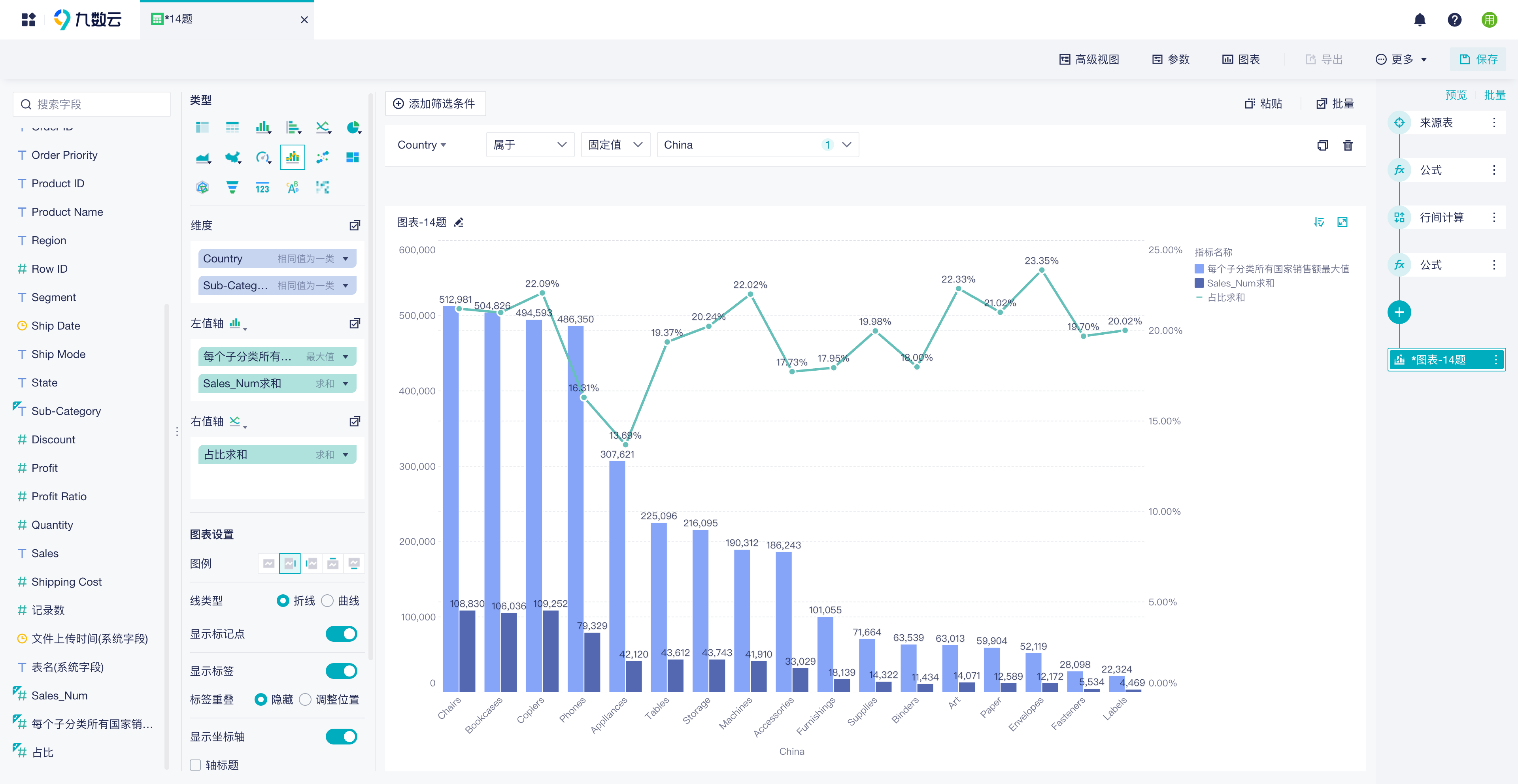This screenshot has width=1518, height=784.
Task: Open Country dimension grouping dropdown
Action: [x=346, y=258]
